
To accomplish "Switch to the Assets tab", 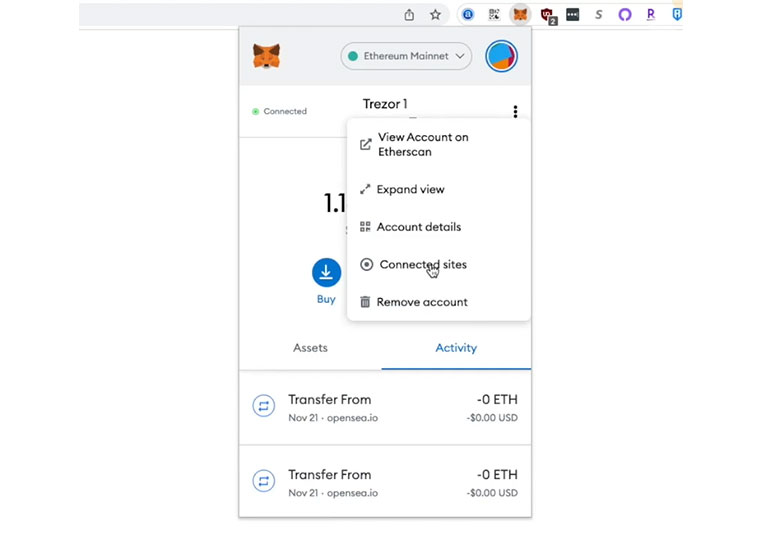I will [x=310, y=348].
